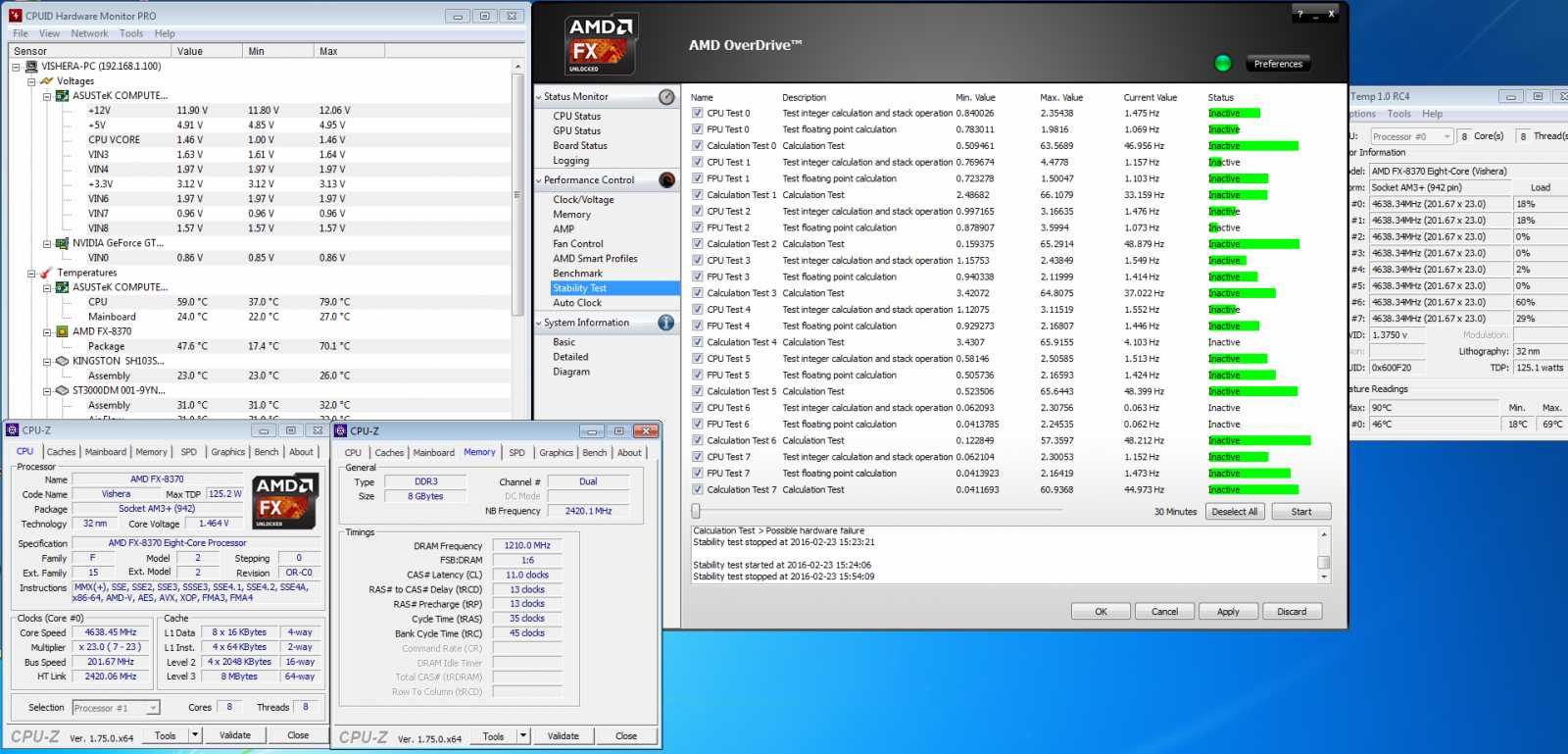Viewport: 1568px width, 754px height.
Task: Collapse the Performance Control section
Action: (539, 180)
